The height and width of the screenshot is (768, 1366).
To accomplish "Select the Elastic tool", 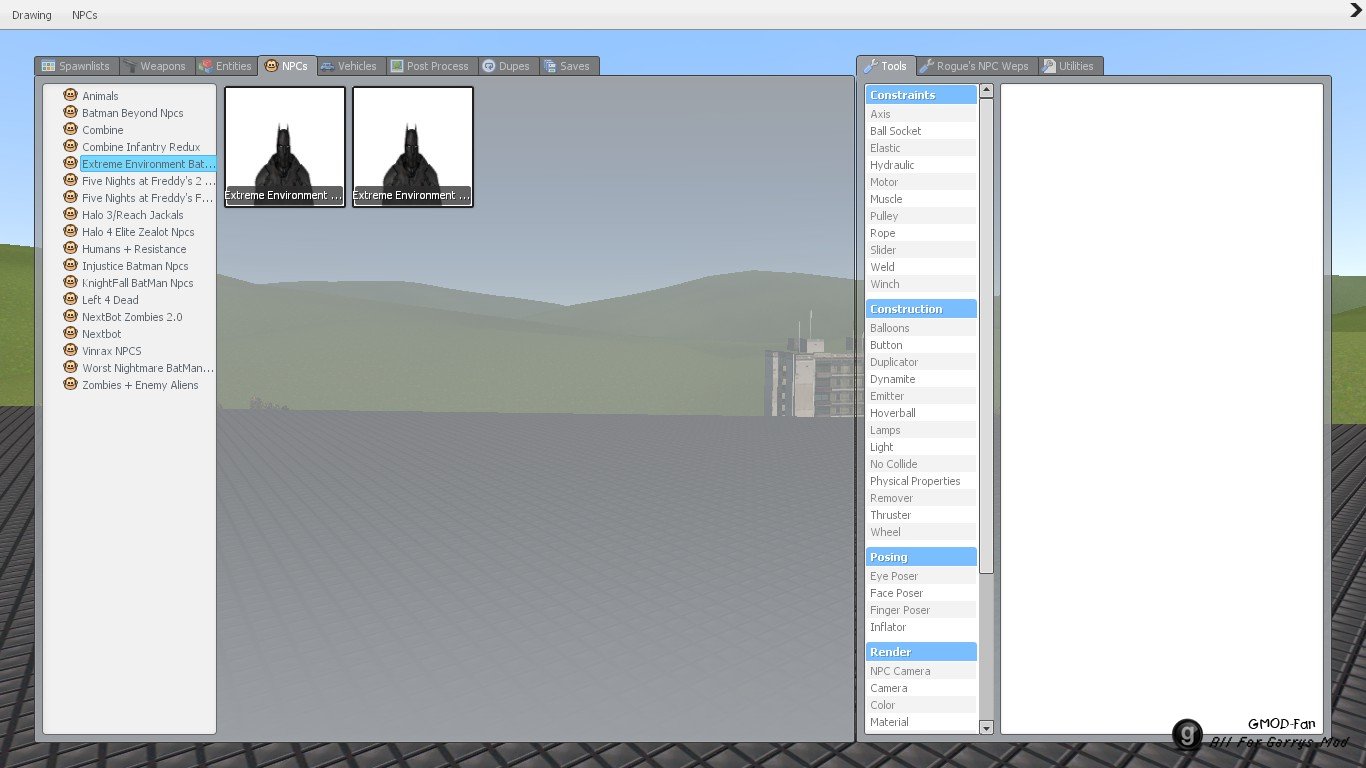I will pos(921,148).
